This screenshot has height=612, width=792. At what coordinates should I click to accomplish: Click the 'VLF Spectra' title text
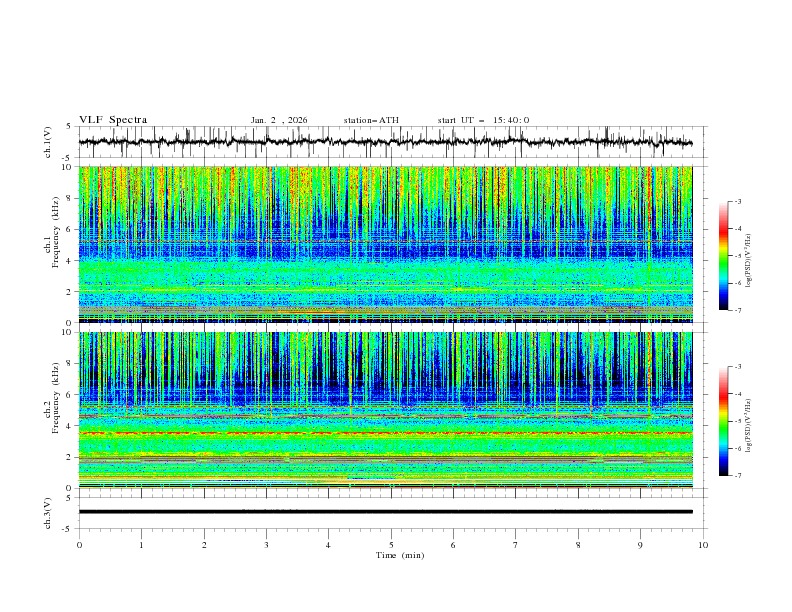(113, 120)
